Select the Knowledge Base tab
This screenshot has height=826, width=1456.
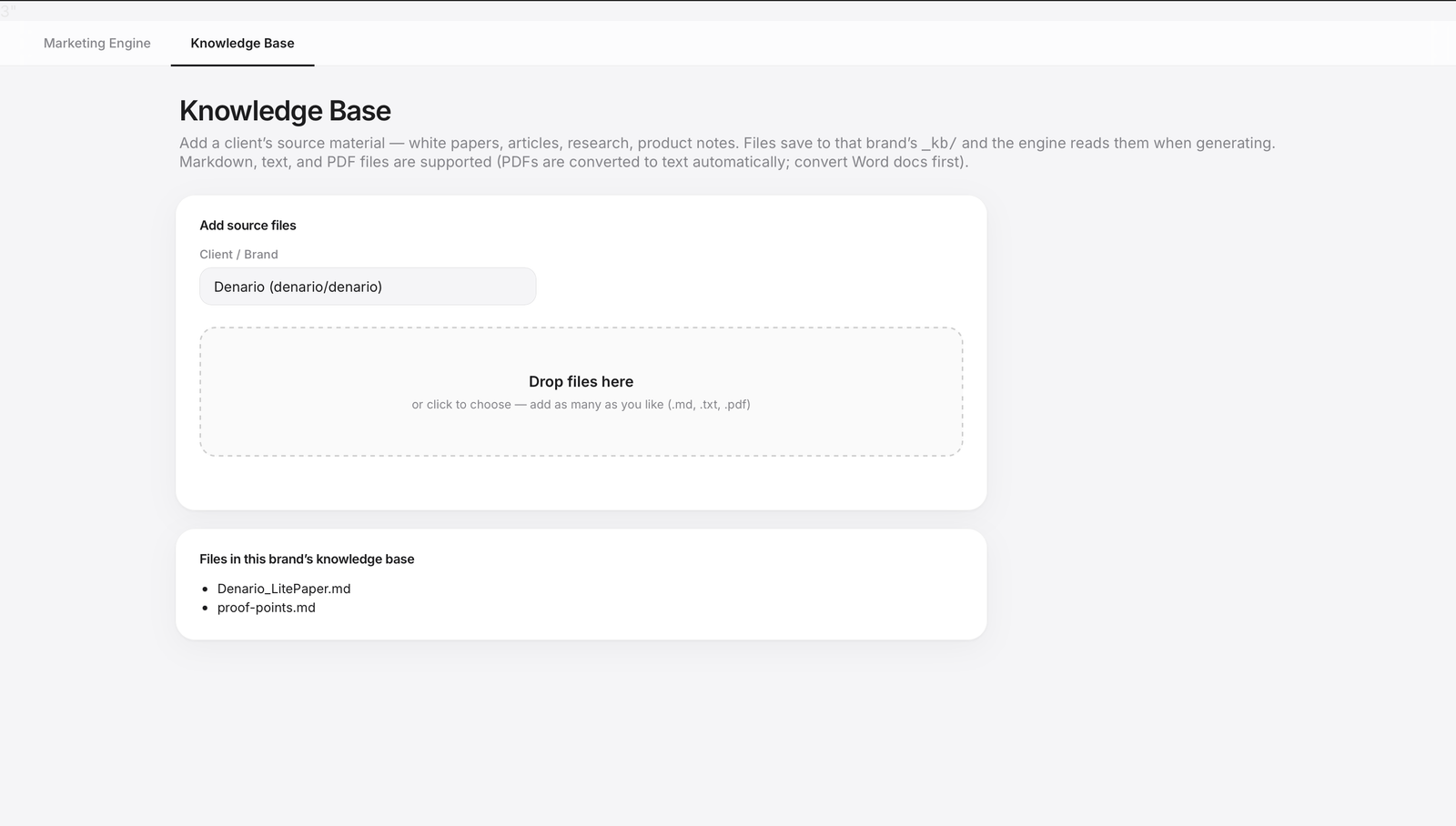(x=242, y=43)
